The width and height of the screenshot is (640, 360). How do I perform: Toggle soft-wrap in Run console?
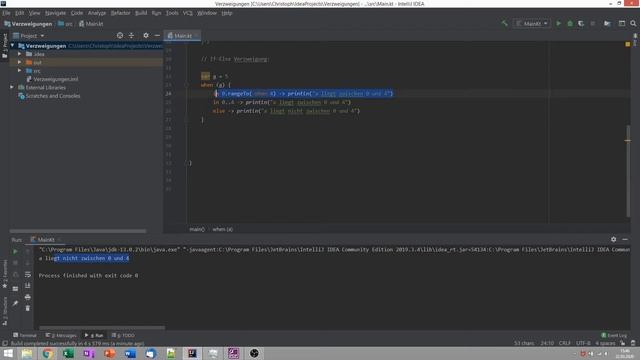[x=28, y=274]
